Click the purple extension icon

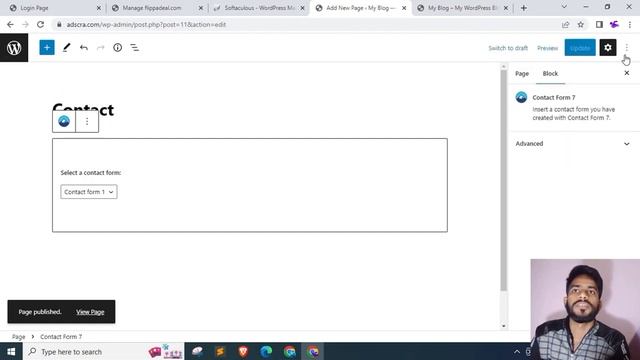(614, 24)
